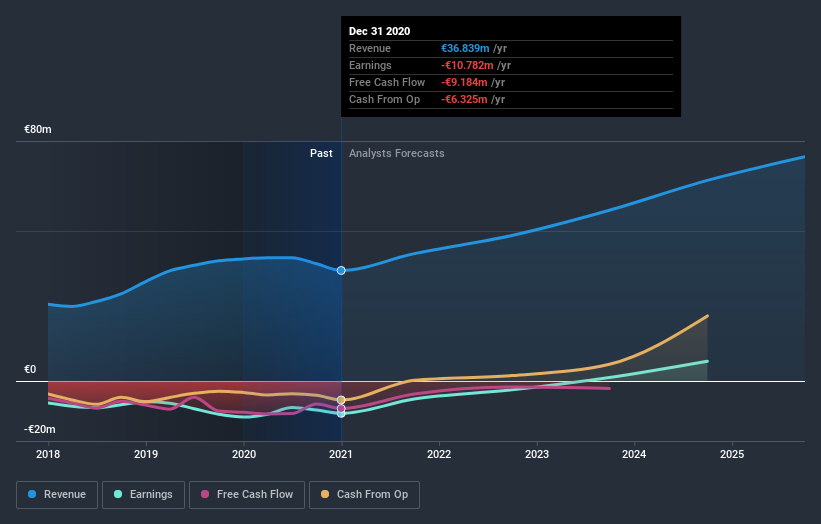
Task: Toggle the Cash From Op legend button
Action: coord(364,495)
